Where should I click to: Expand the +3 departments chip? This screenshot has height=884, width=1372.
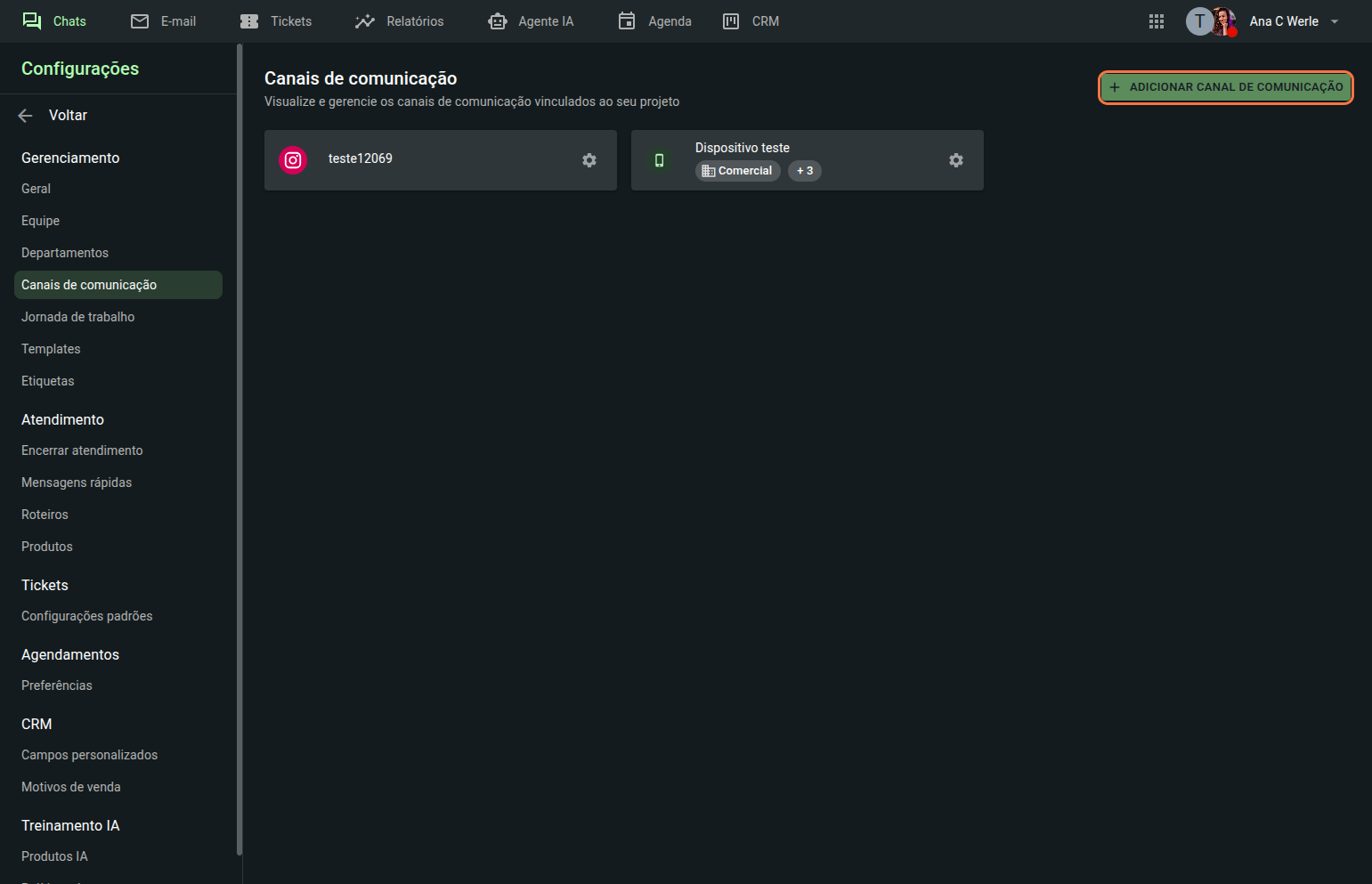[x=805, y=171]
